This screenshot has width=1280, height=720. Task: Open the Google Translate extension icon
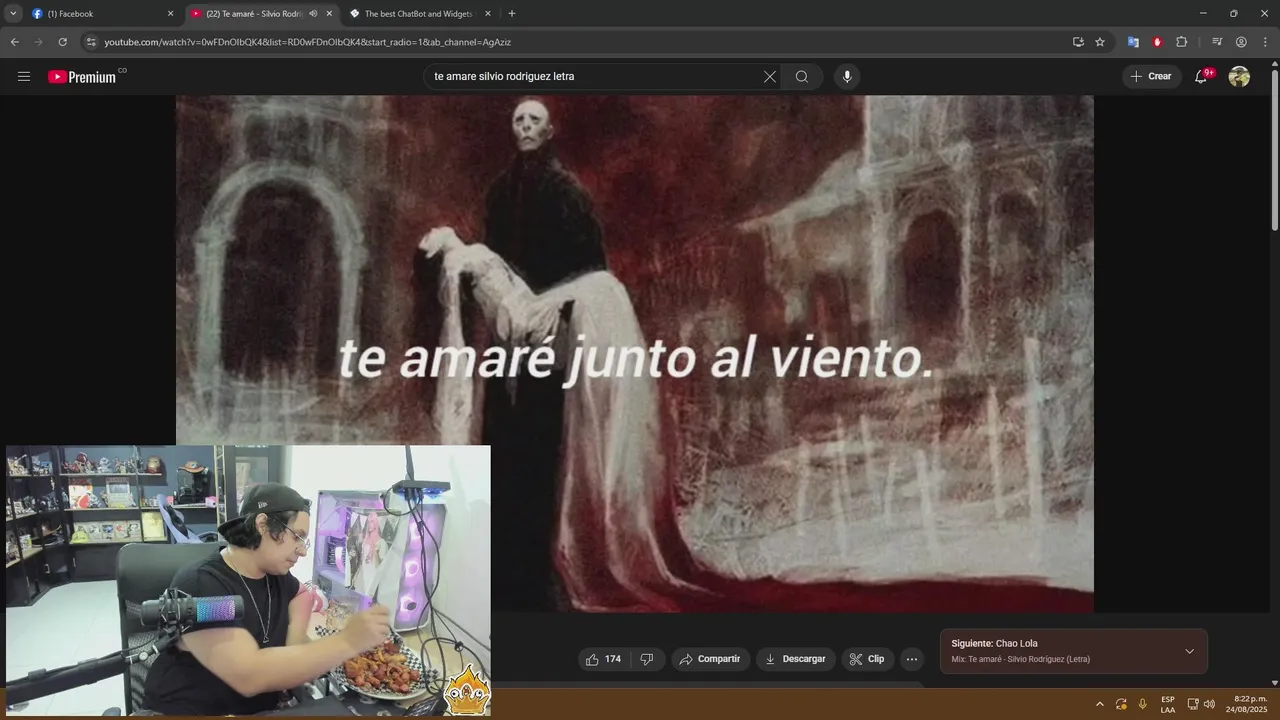point(1133,42)
